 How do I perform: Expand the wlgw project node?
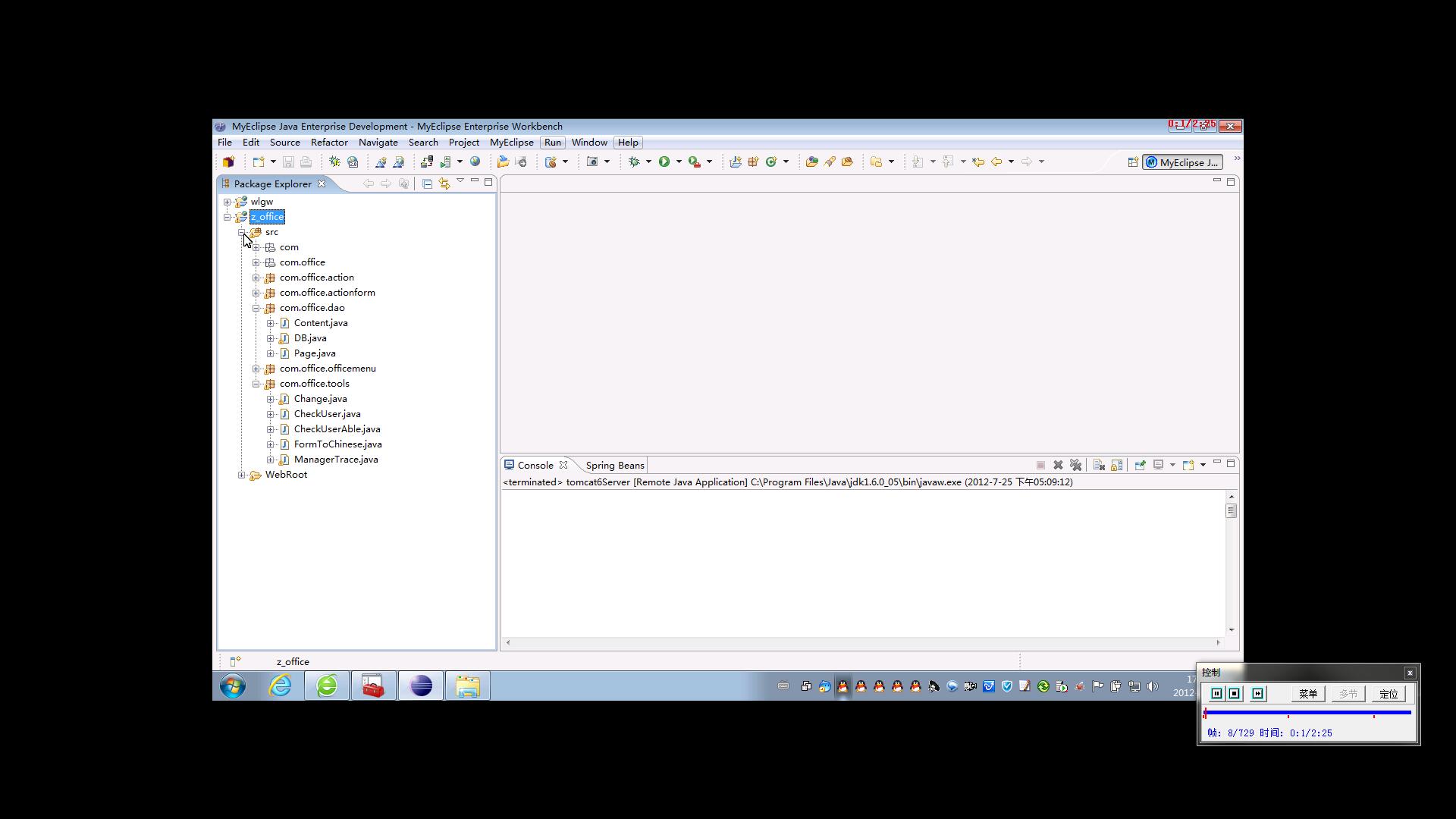pos(227,202)
